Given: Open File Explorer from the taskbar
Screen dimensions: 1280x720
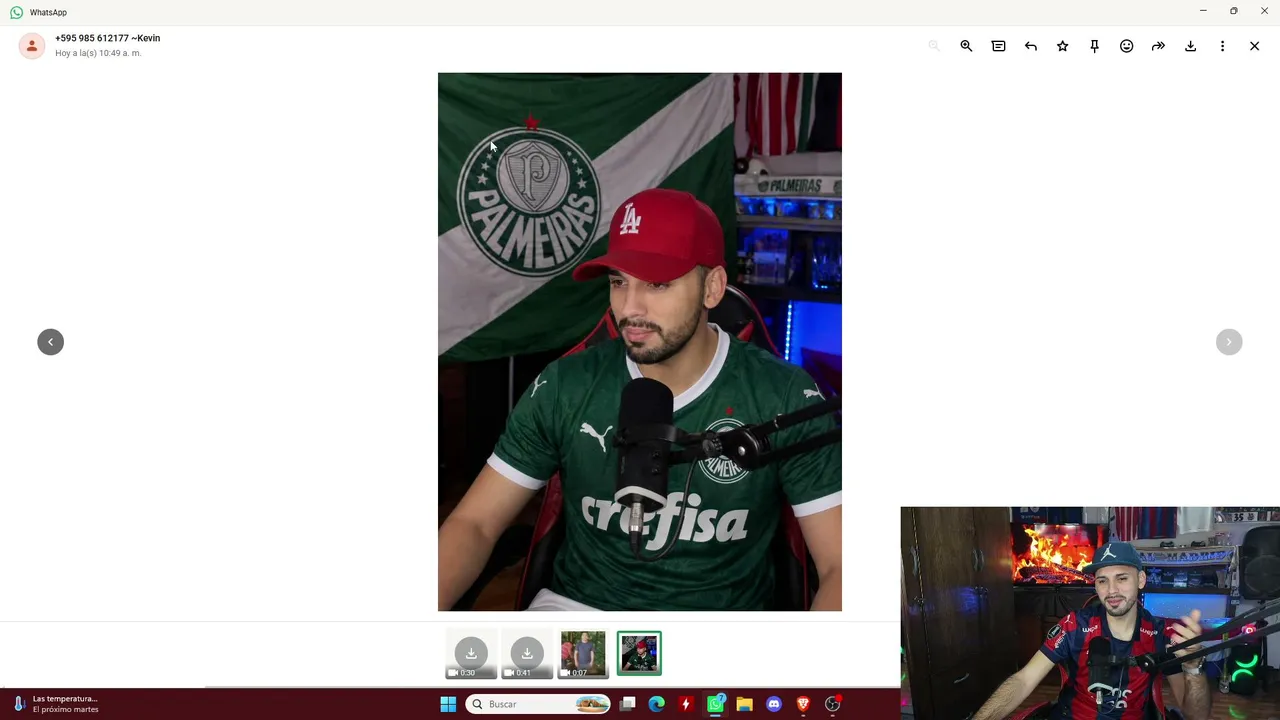Looking at the screenshot, I should click(x=744, y=704).
